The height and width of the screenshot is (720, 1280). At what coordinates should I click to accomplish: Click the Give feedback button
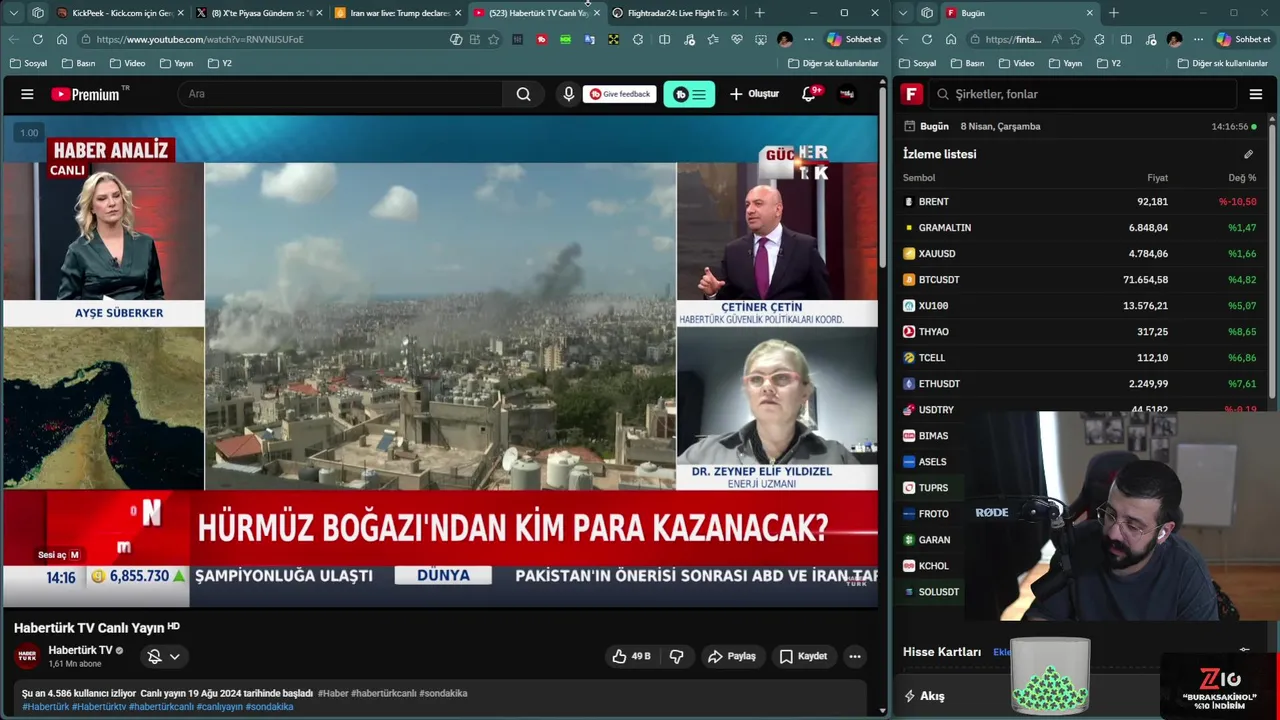(620, 94)
